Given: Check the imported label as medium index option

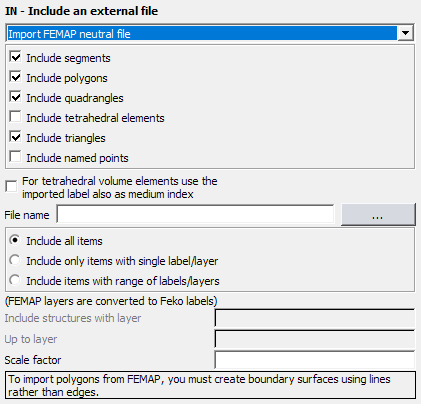Looking at the screenshot, I should 11,186.
